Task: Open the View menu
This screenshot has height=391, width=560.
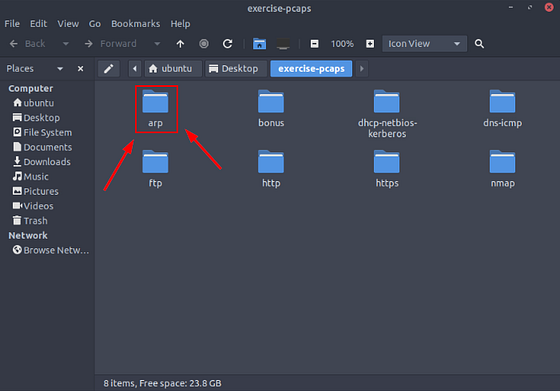Action: click(68, 24)
